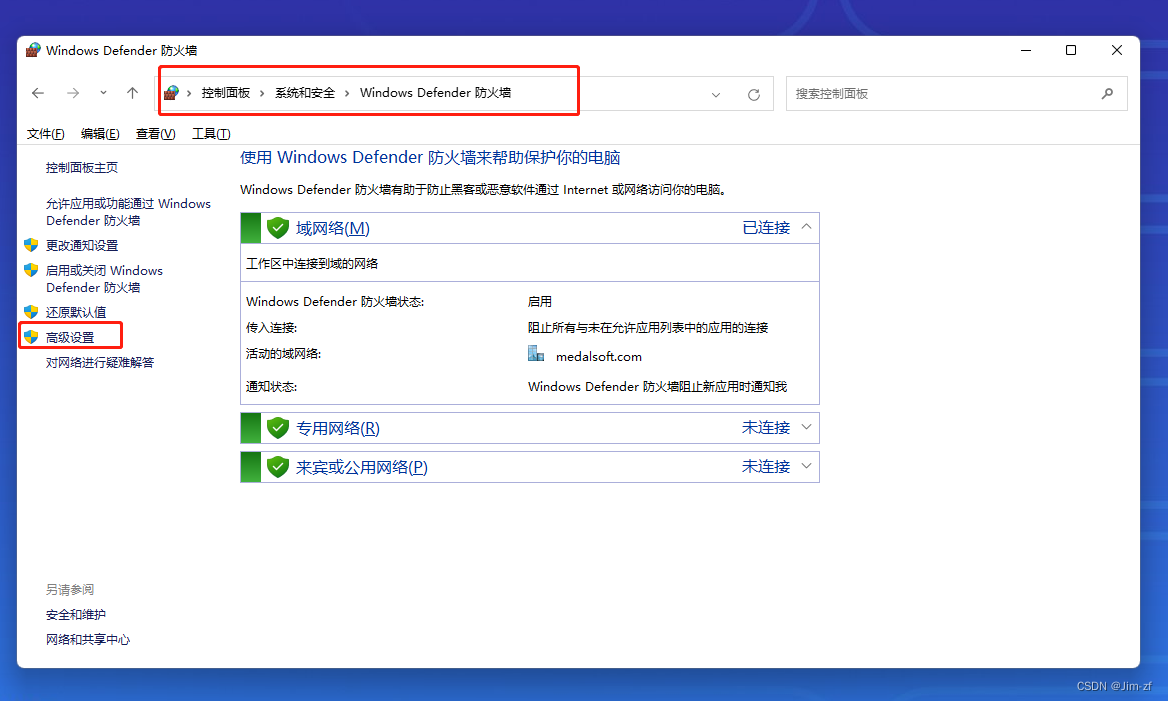
Task: Click 未连接 status of 来宾或公用网络
Action: click(x=766, y=466)
